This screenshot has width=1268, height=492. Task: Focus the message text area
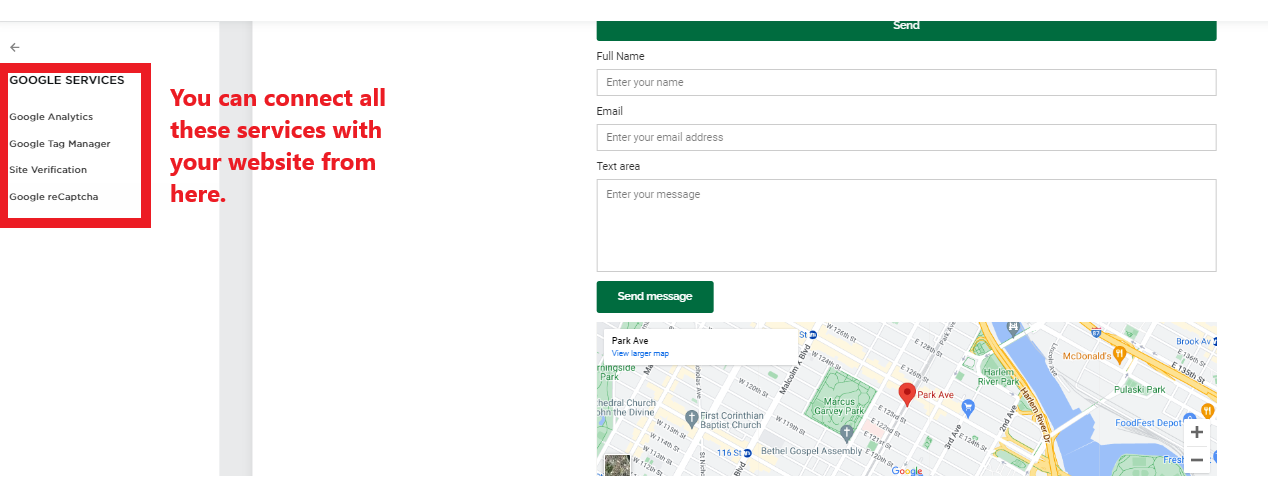point(906,225)
